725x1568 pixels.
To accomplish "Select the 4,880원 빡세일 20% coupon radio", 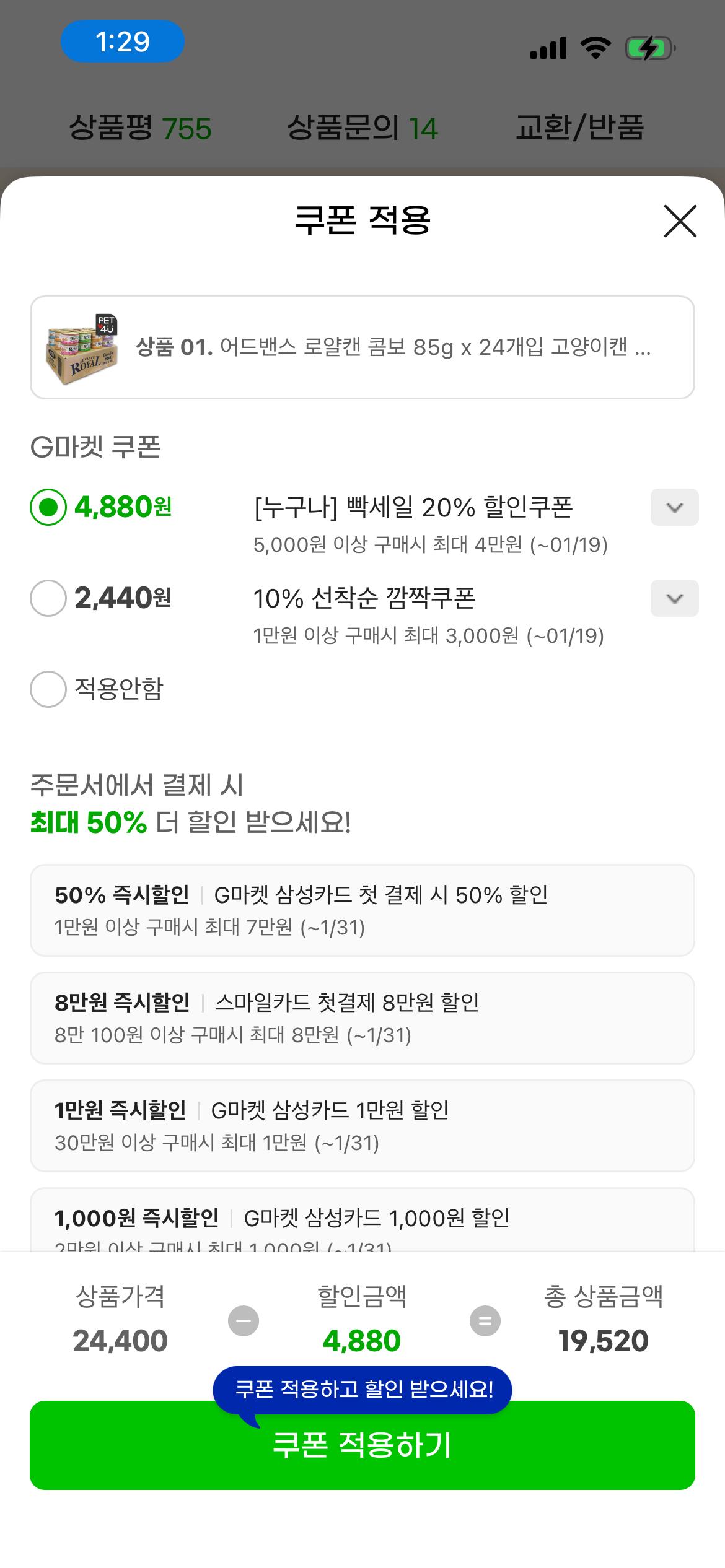I will point(48,508).
